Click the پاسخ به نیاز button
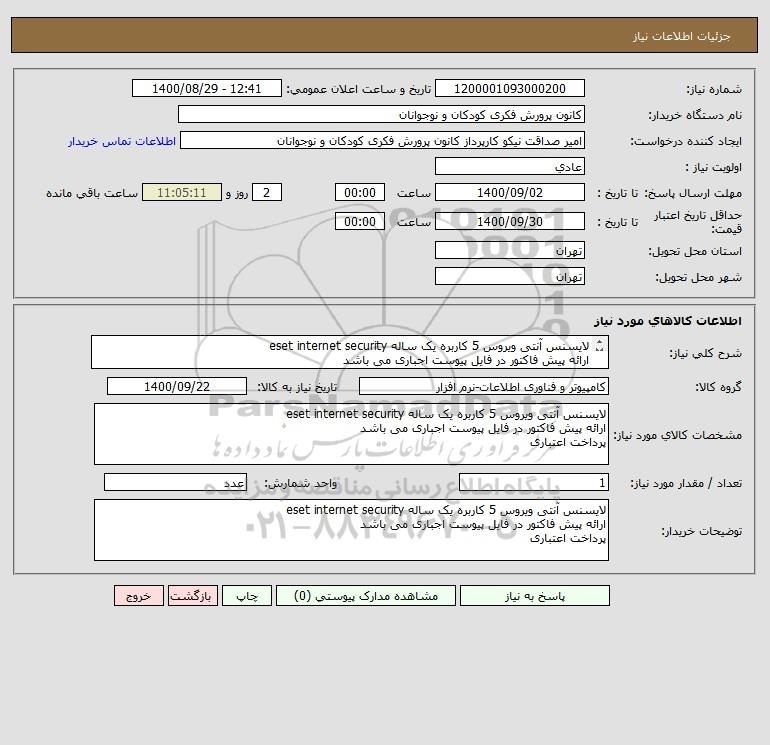Viewport: 770px width, 745px height. [535, 596]
